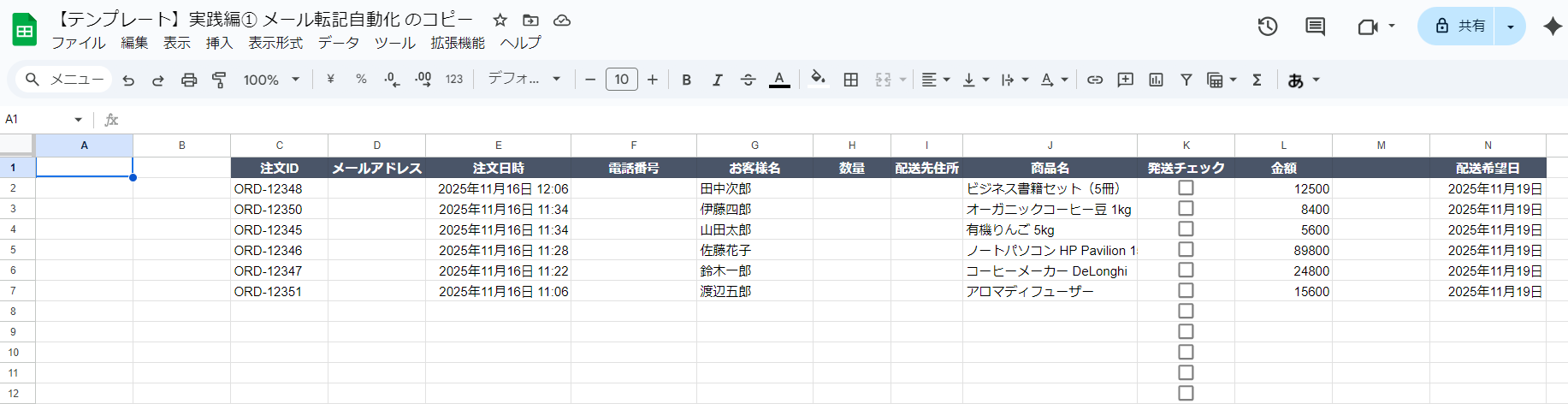This screenshot has height=404, width=1568.
Task: Open the データ menu
Action: (339, 43)
